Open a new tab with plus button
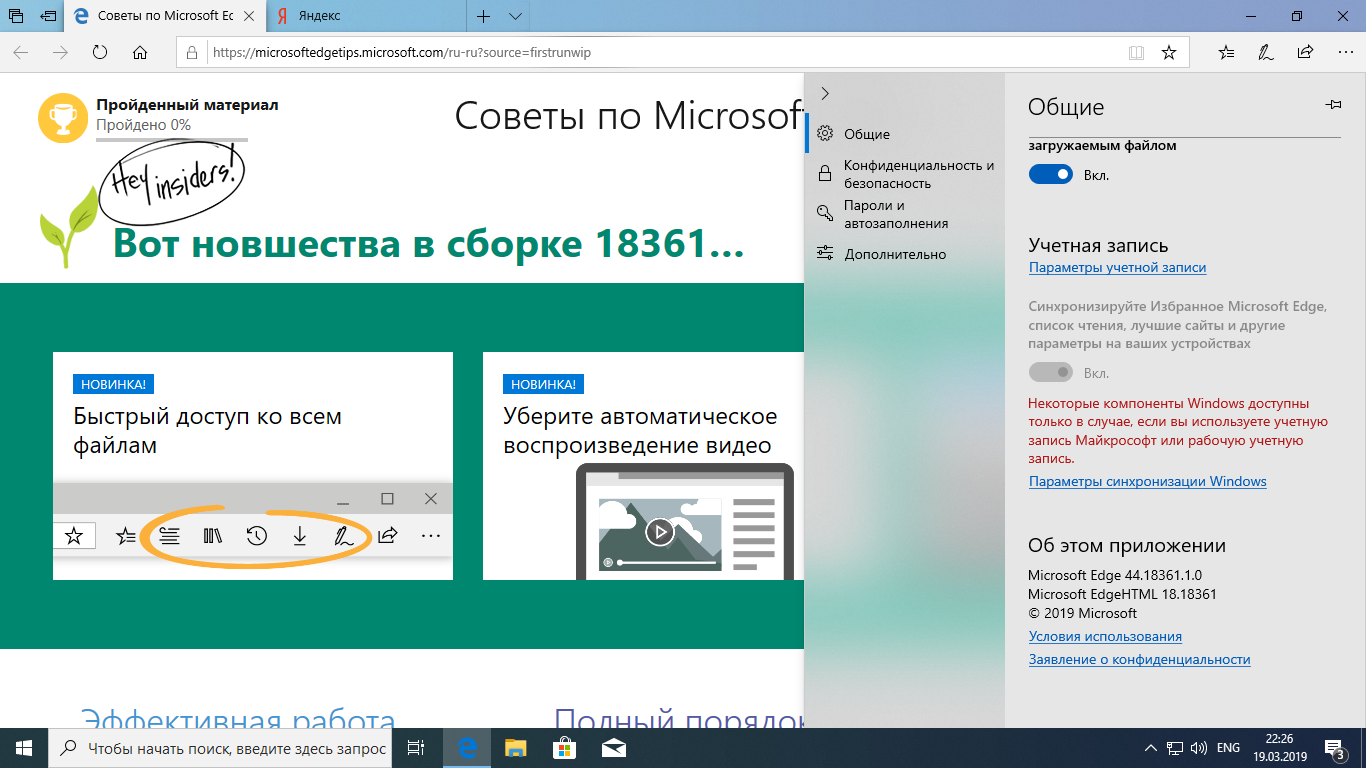The image size is (1366, 768). 484,16
